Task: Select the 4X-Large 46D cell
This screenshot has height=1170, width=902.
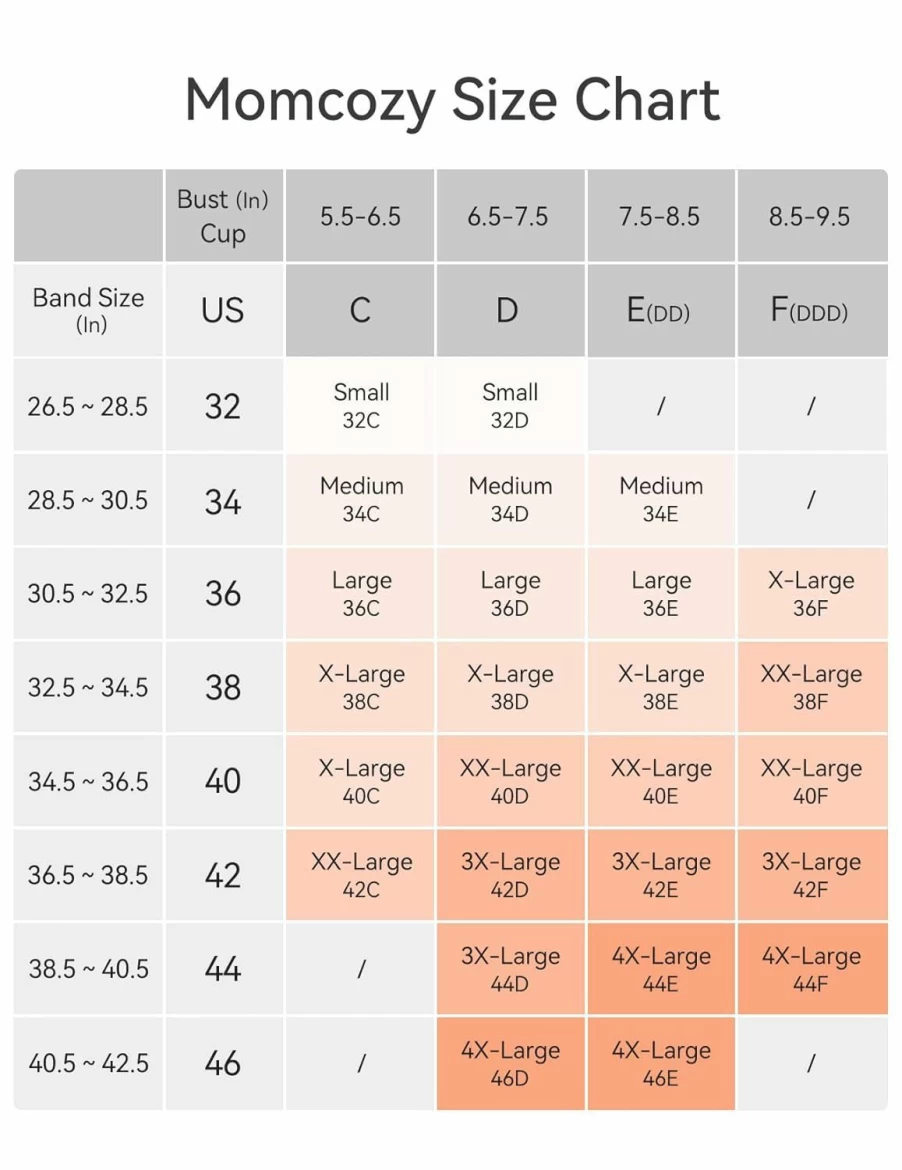Action: pos(510,1063)
